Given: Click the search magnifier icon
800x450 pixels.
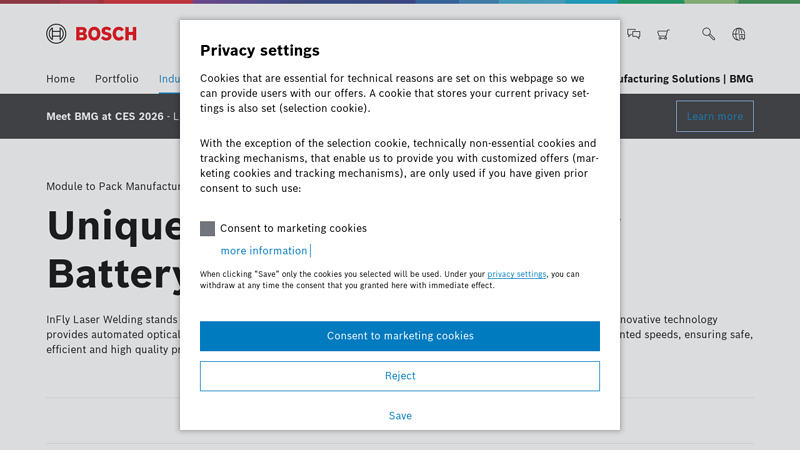Looking at the screenshot, I should coord(709,34).
